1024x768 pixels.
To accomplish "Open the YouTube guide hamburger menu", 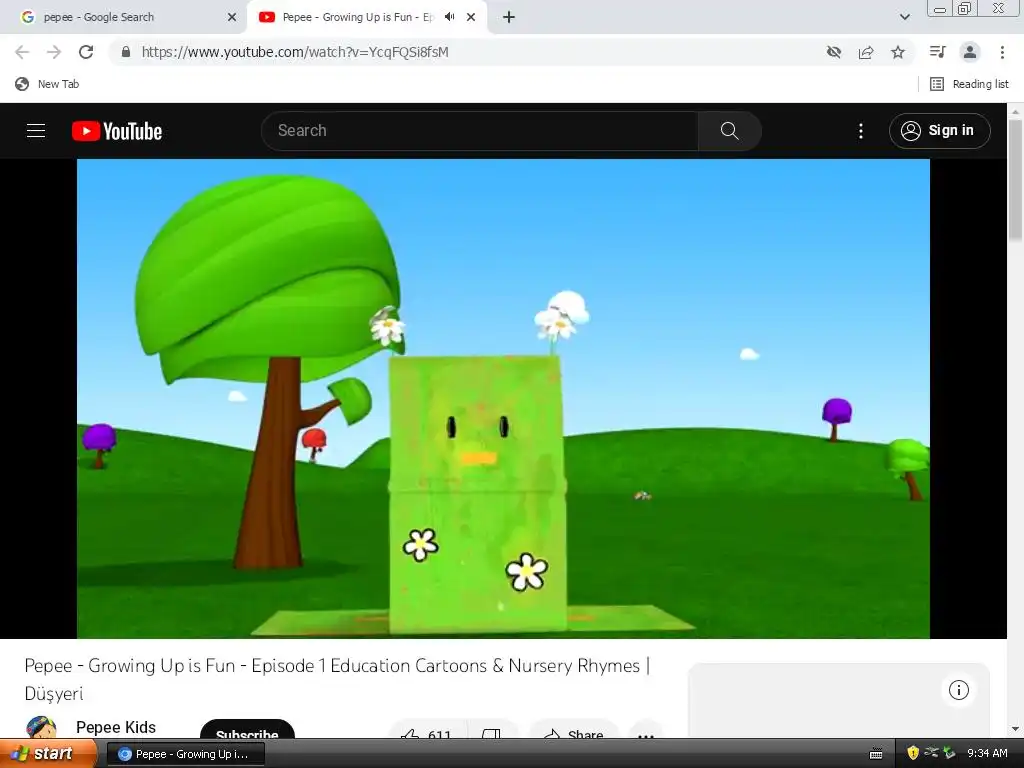I will pyautogui.click(x=36, y=131).
